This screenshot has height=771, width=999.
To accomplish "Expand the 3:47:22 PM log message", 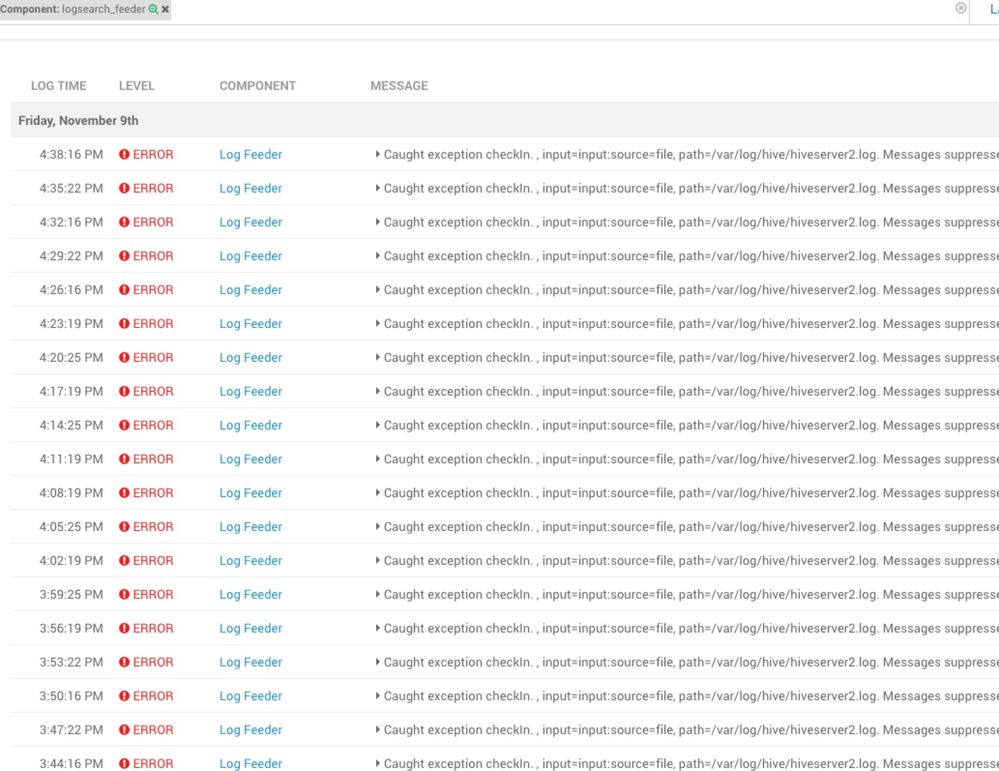I will (377, 729).
